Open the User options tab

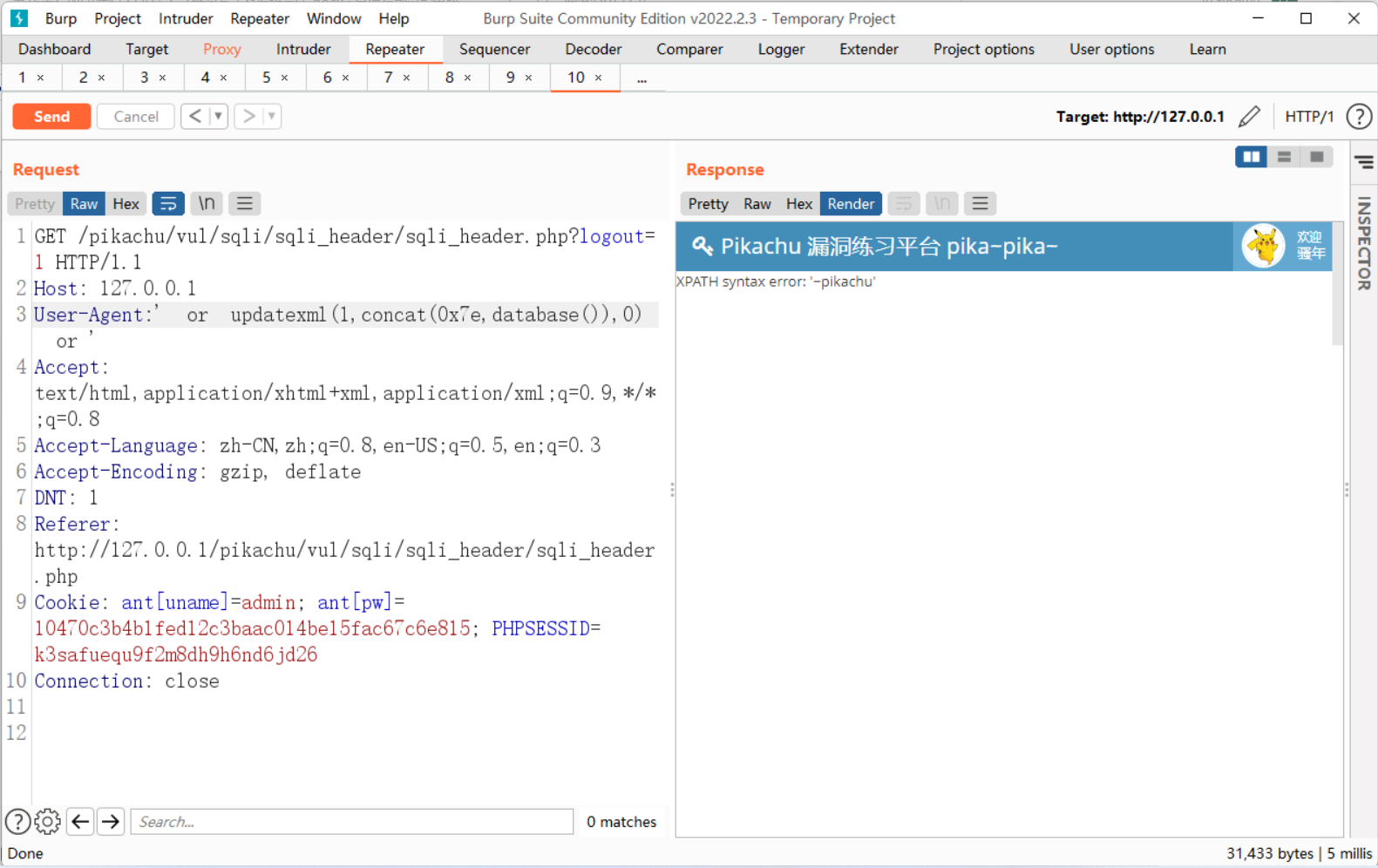coord(1112,49)
